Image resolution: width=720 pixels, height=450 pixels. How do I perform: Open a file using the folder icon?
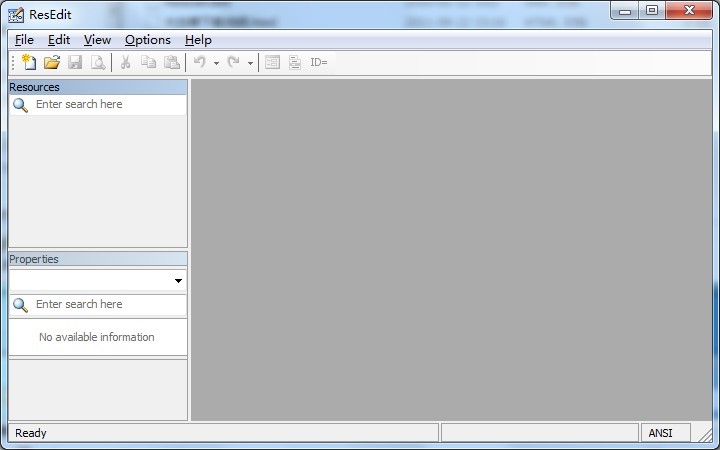[52, 62]
